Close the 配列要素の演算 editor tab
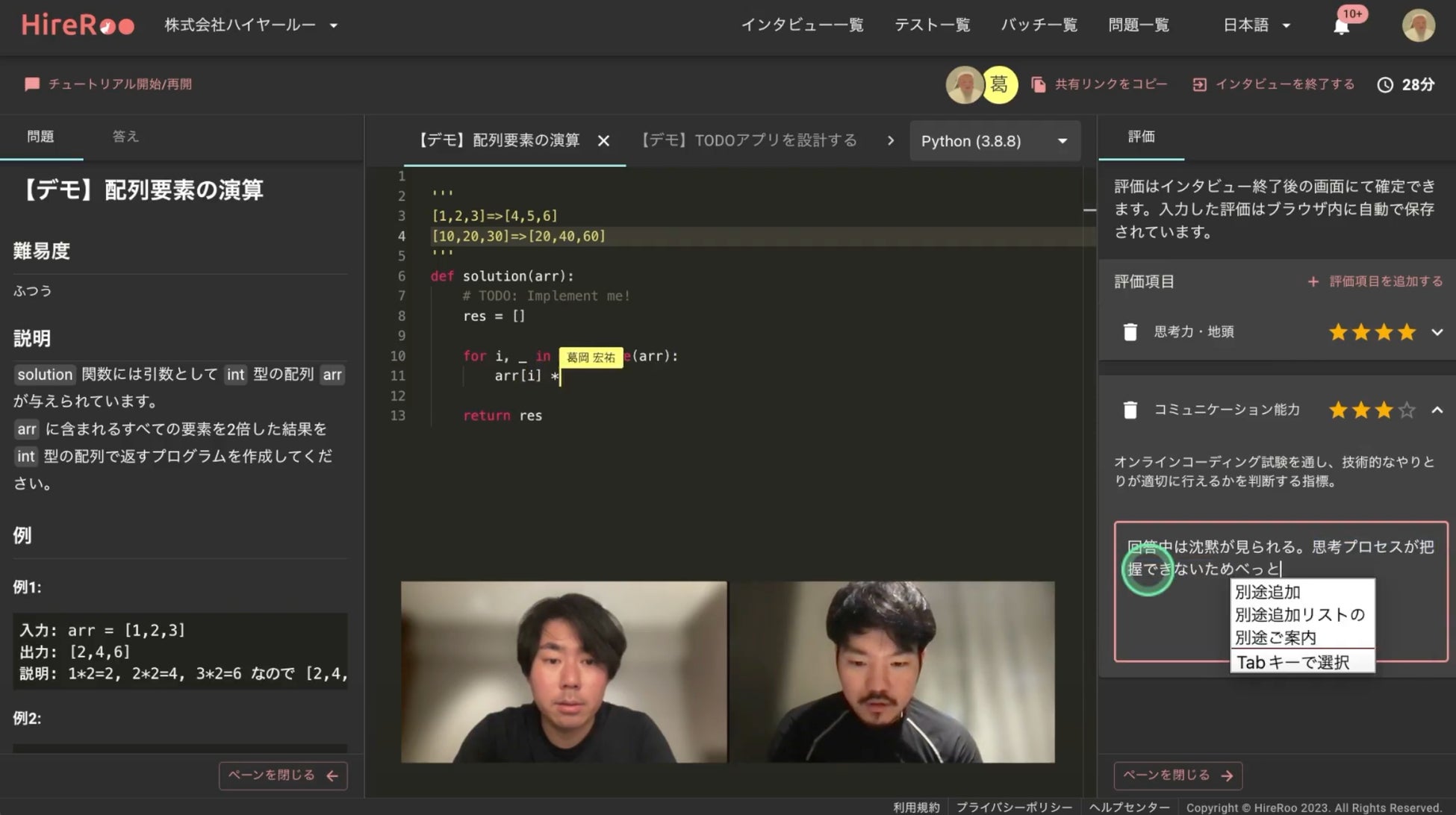1456x815 pixels. tap(603, 140)
